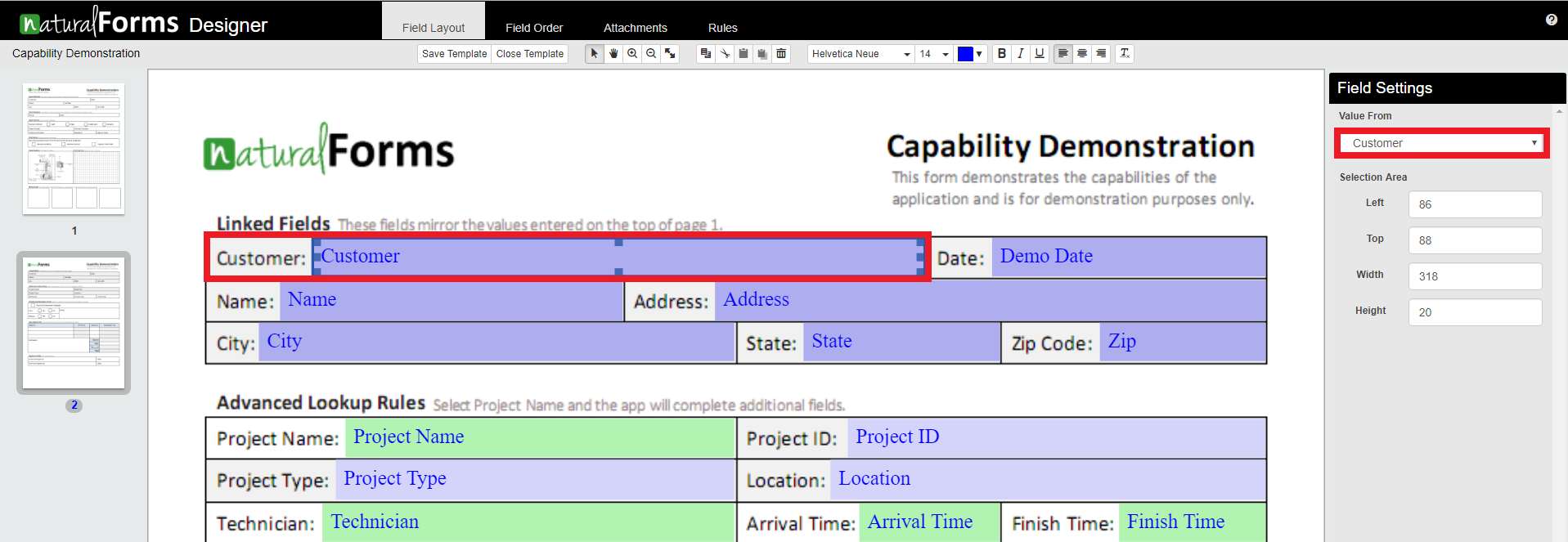Click the 'Advanced Lookup Rules' heading
This screenshot has height=542, width=1568.
pyautogui.click(x=321, y=403)
